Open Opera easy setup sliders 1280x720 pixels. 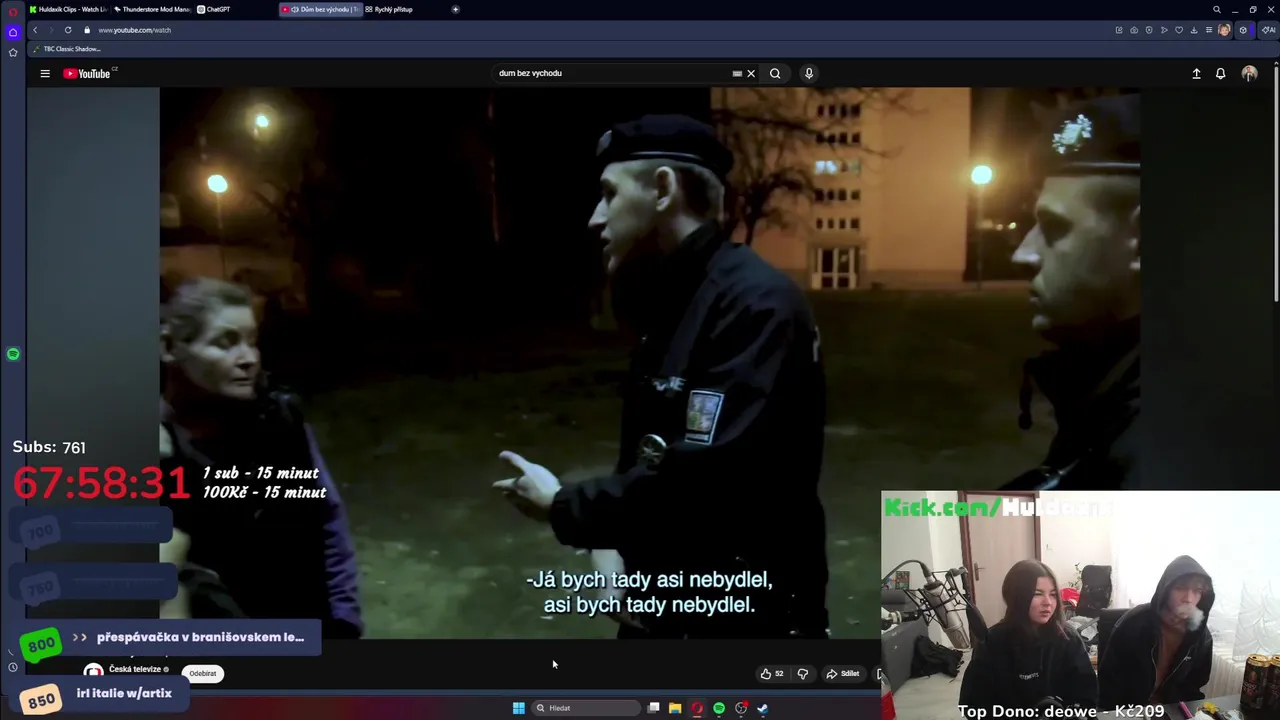[1209, 30]
